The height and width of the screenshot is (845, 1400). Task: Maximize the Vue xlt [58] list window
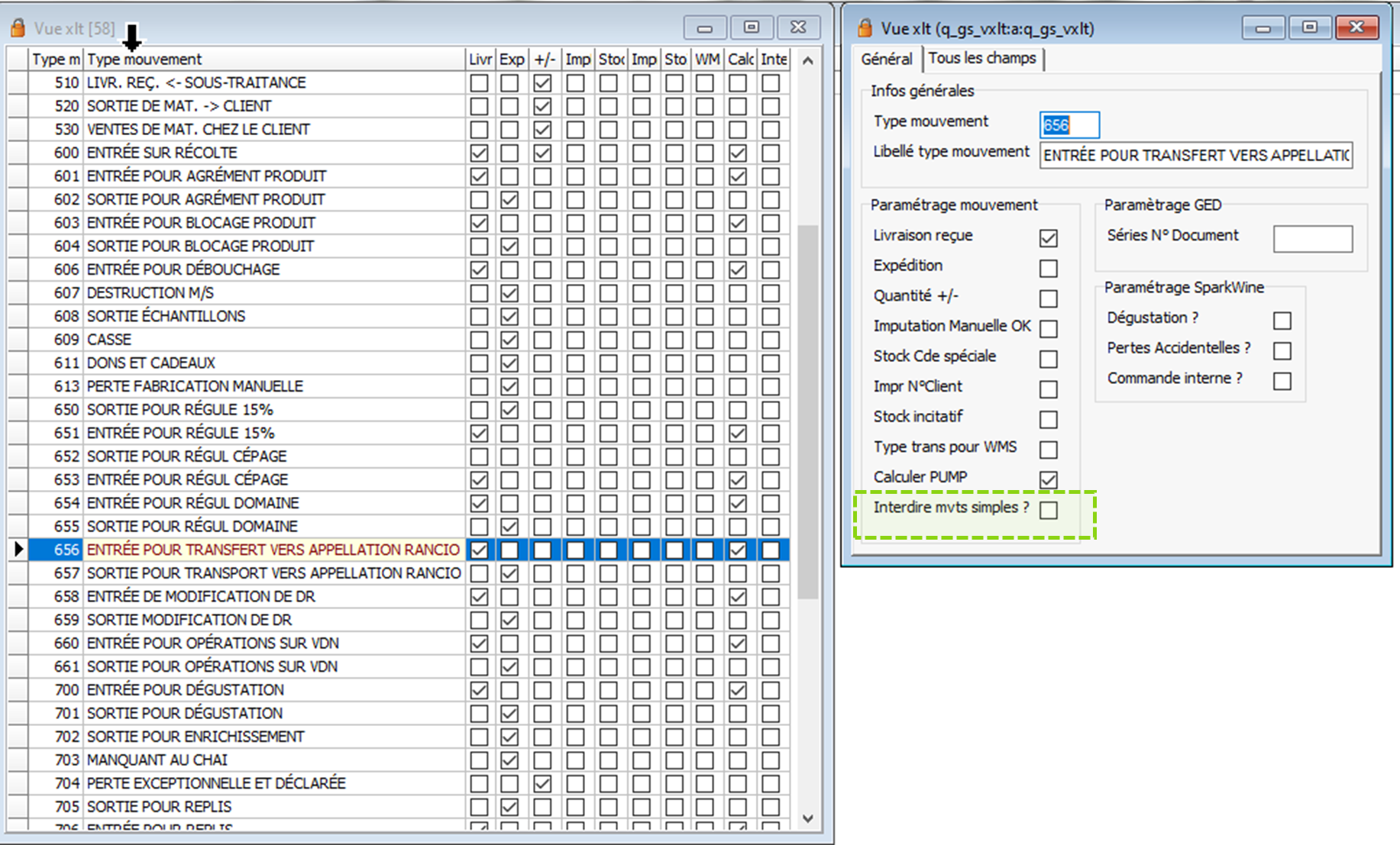[752, 27]
